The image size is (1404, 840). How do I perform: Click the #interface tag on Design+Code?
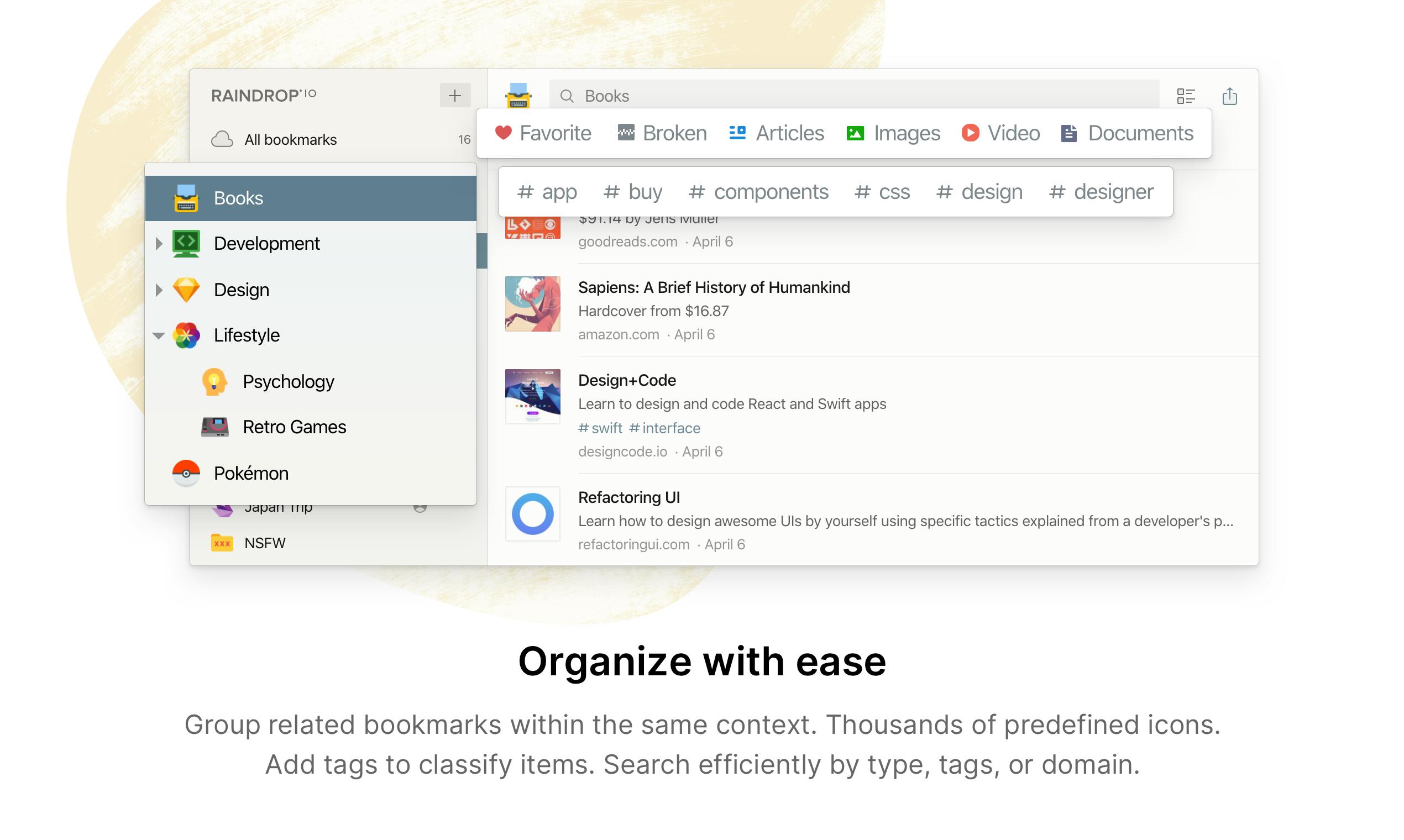(x=664, y=428)
